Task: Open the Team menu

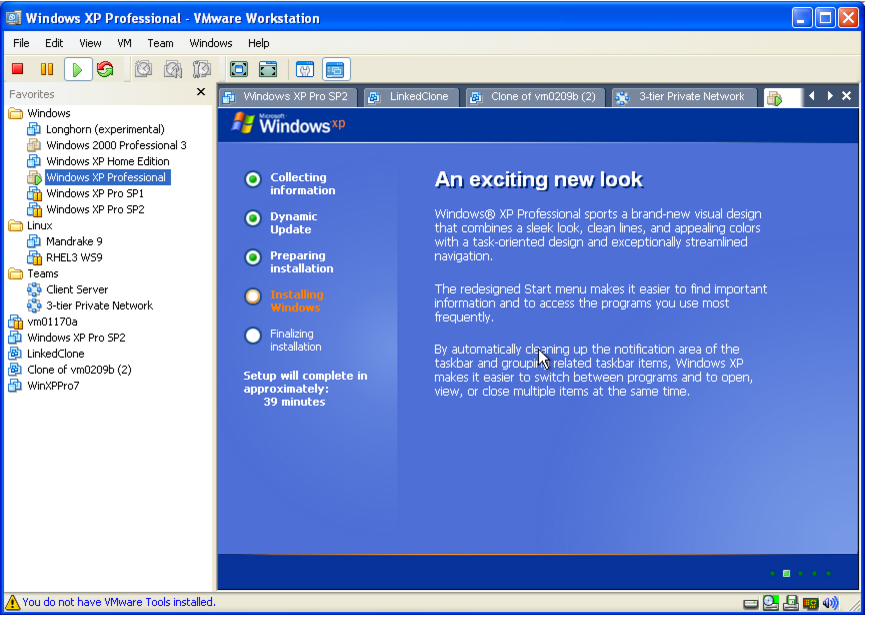Action: [160, 43]
